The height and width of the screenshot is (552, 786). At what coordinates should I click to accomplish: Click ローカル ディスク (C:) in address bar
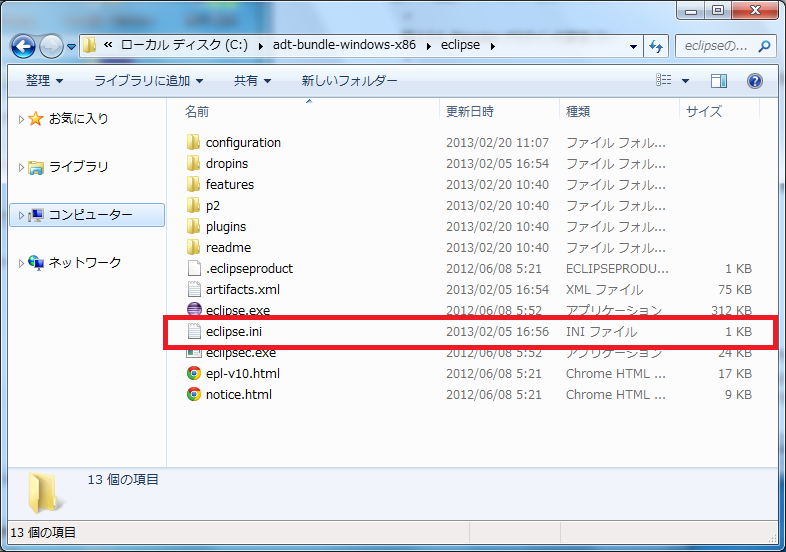(184, 45)
